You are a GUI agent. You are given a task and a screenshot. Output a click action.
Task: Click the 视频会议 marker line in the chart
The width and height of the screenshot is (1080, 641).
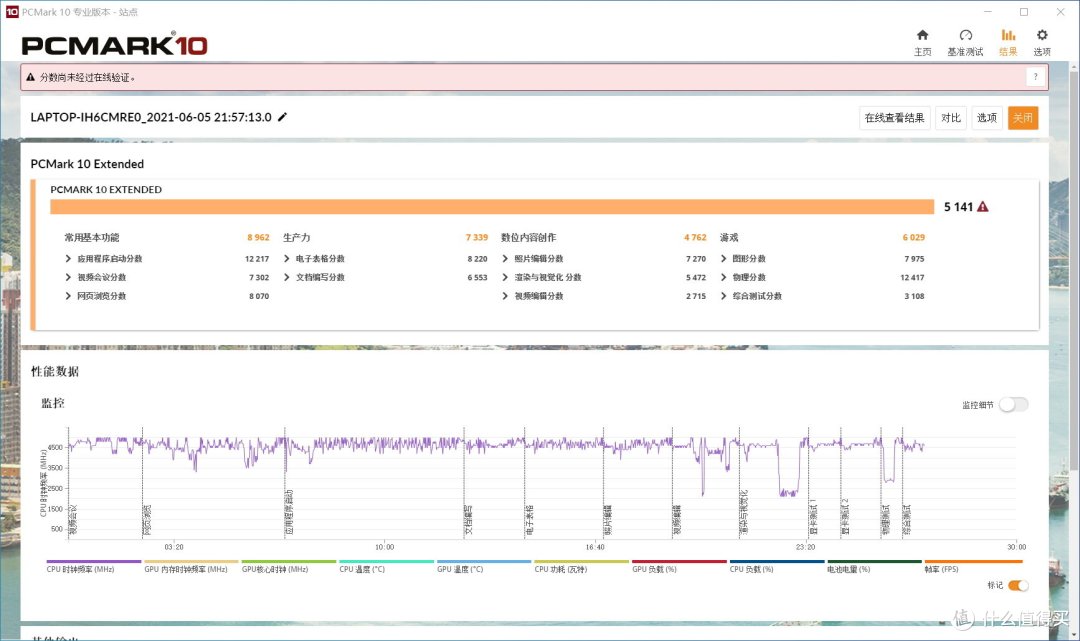coord(68,482)
